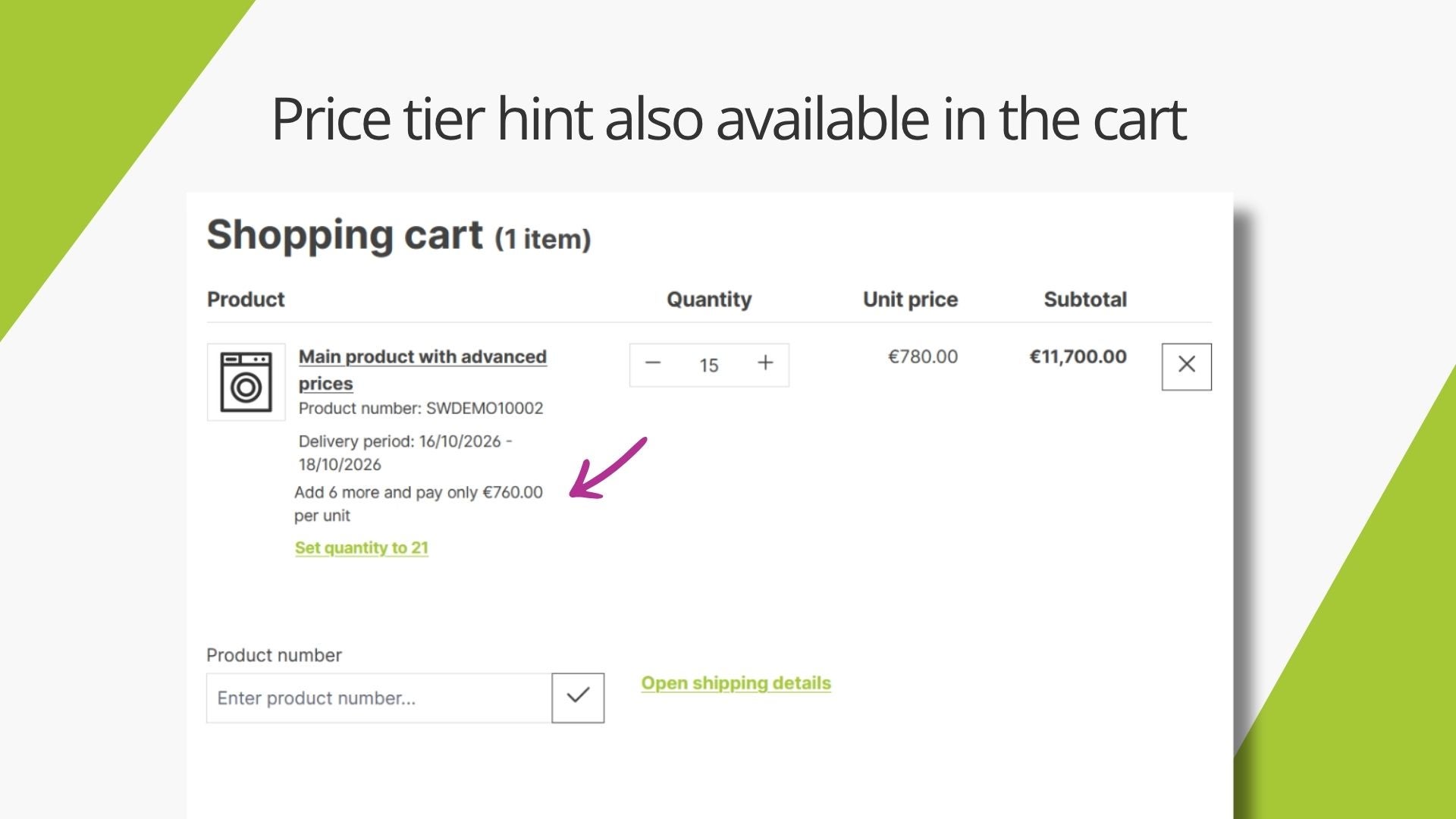Click the 'Set quantity to 21' link

[362, 548]
